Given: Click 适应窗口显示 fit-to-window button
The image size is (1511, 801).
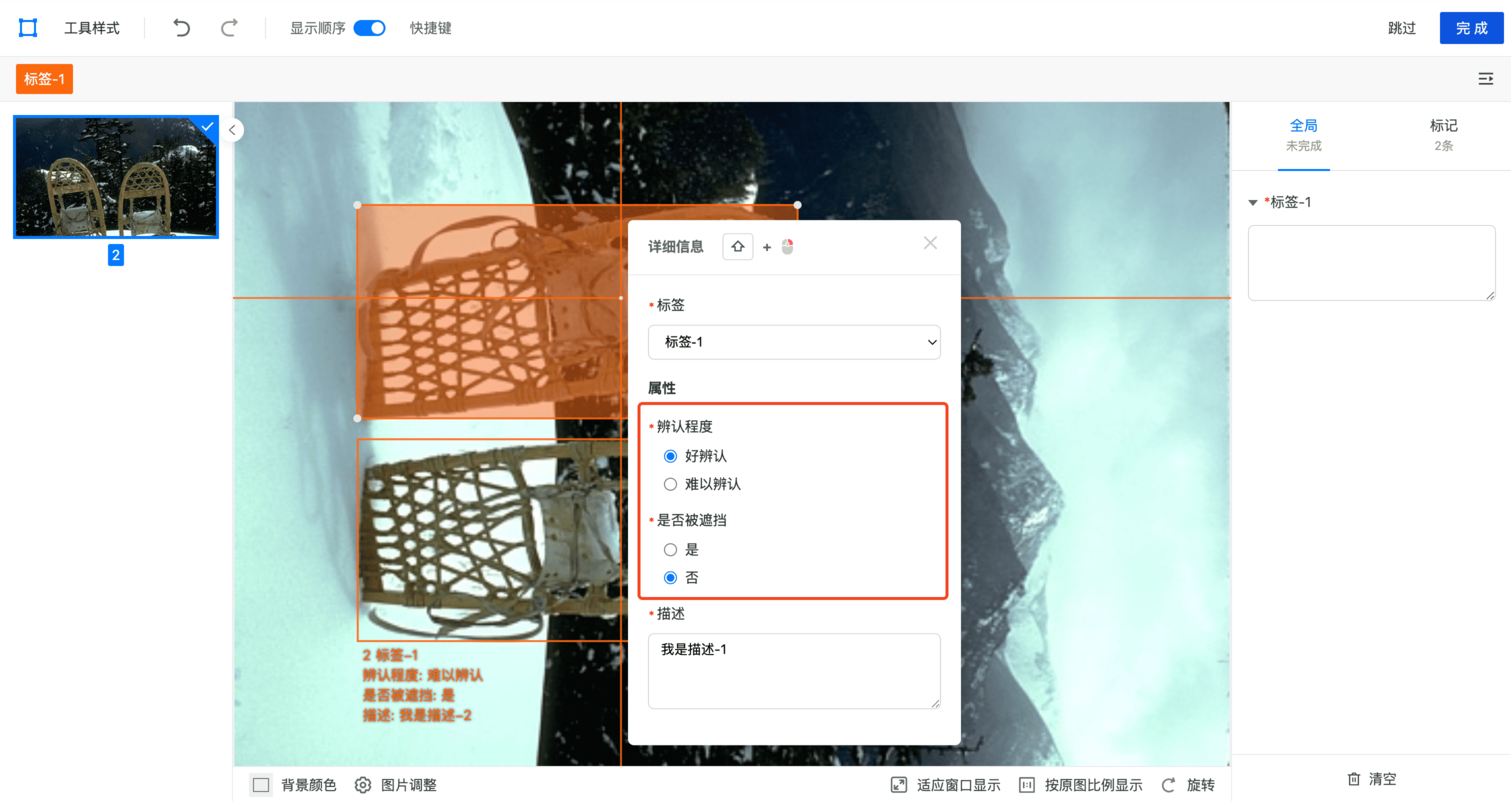Looking at the screenshot, I should [x=945, y=785].
